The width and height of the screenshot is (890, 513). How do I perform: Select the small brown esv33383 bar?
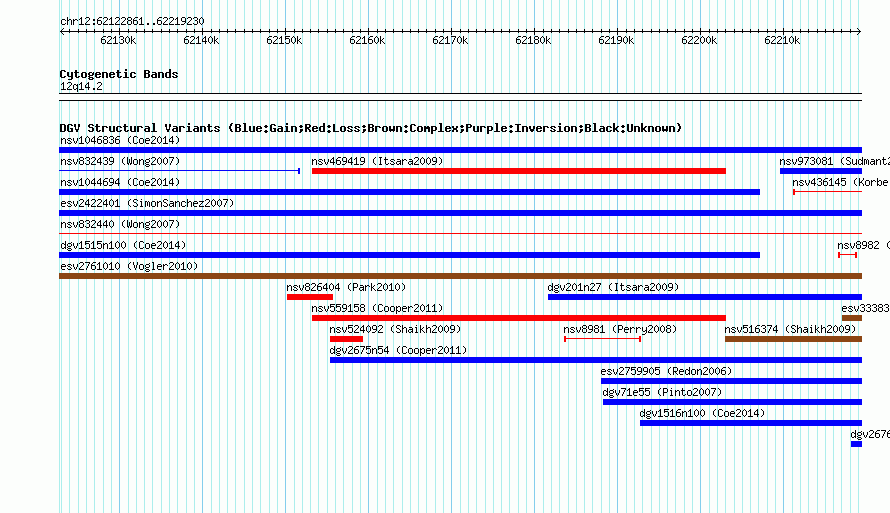coord(852,318)
